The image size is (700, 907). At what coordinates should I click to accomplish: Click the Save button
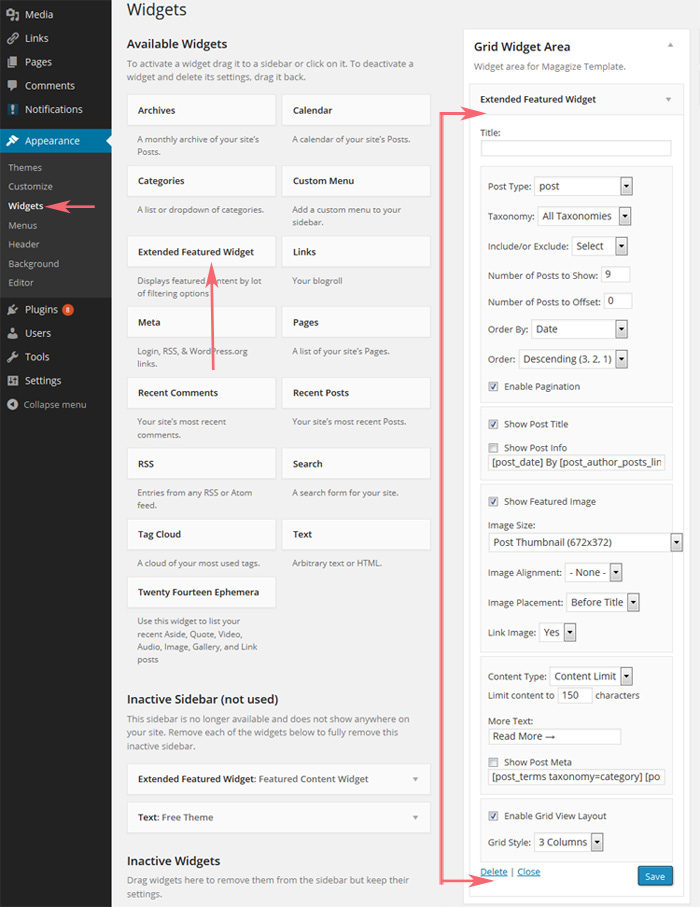pos(655,876)
